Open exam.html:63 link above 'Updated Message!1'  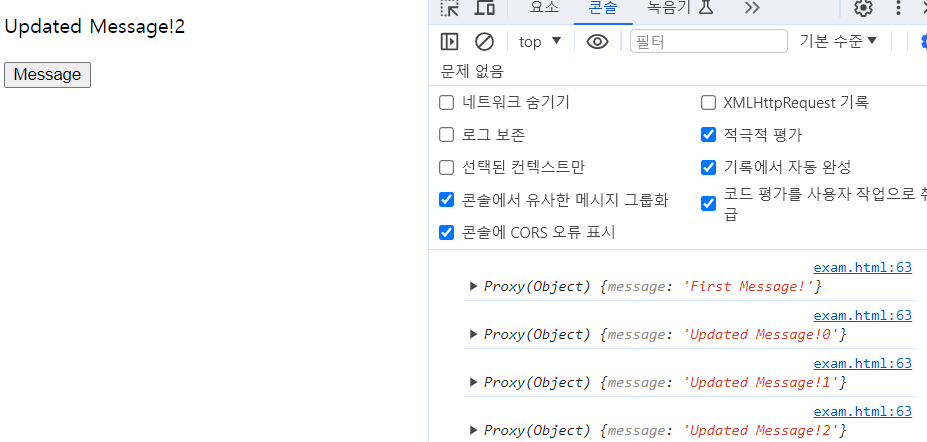point(863,363)
